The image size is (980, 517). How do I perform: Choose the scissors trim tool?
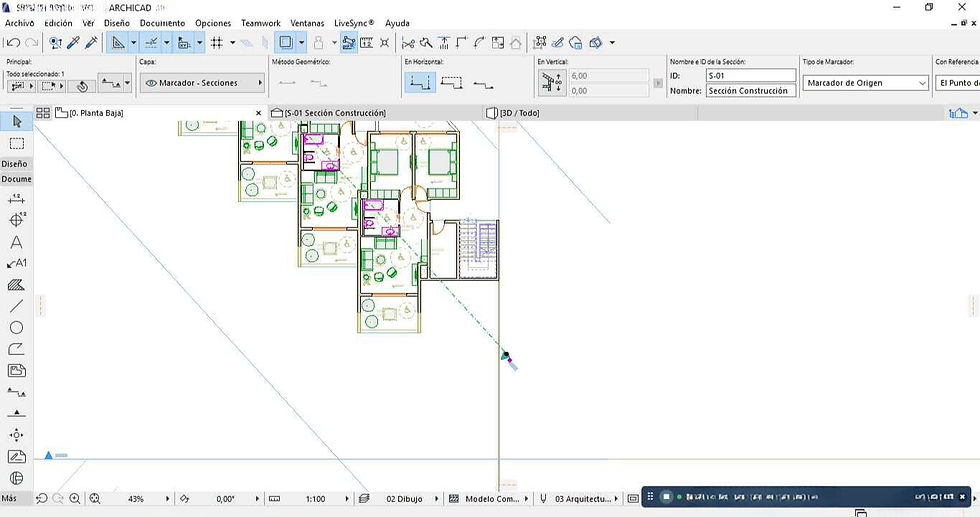pos(408,43)
